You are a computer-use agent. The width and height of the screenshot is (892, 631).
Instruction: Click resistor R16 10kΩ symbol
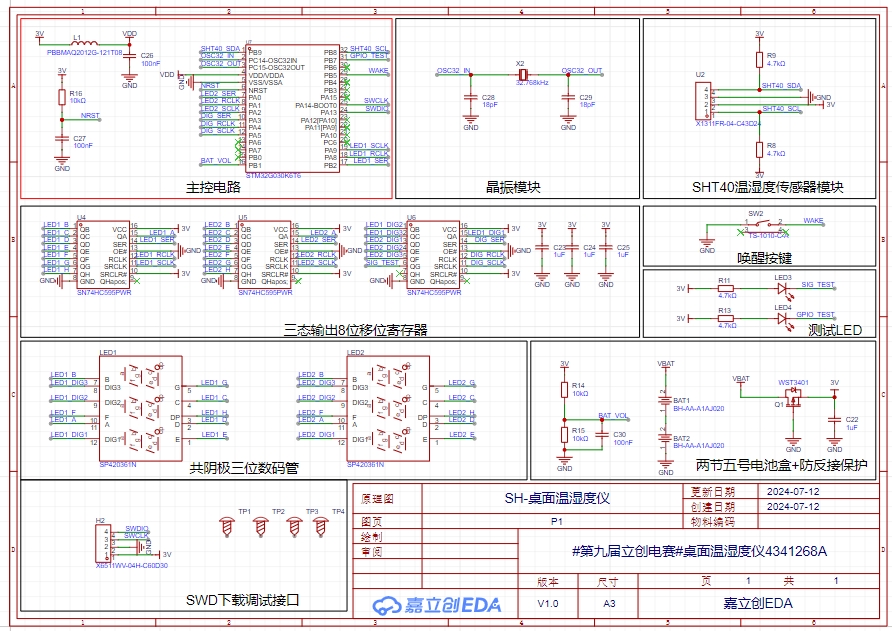coord(62,97)
